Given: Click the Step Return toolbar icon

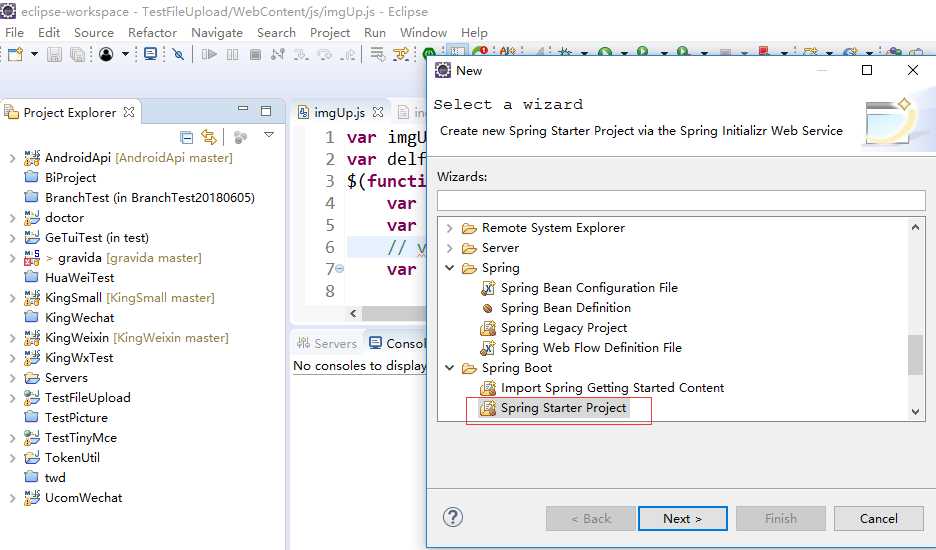Looking at the screenshot, I should pyautogui.click(x=347, y=54).
